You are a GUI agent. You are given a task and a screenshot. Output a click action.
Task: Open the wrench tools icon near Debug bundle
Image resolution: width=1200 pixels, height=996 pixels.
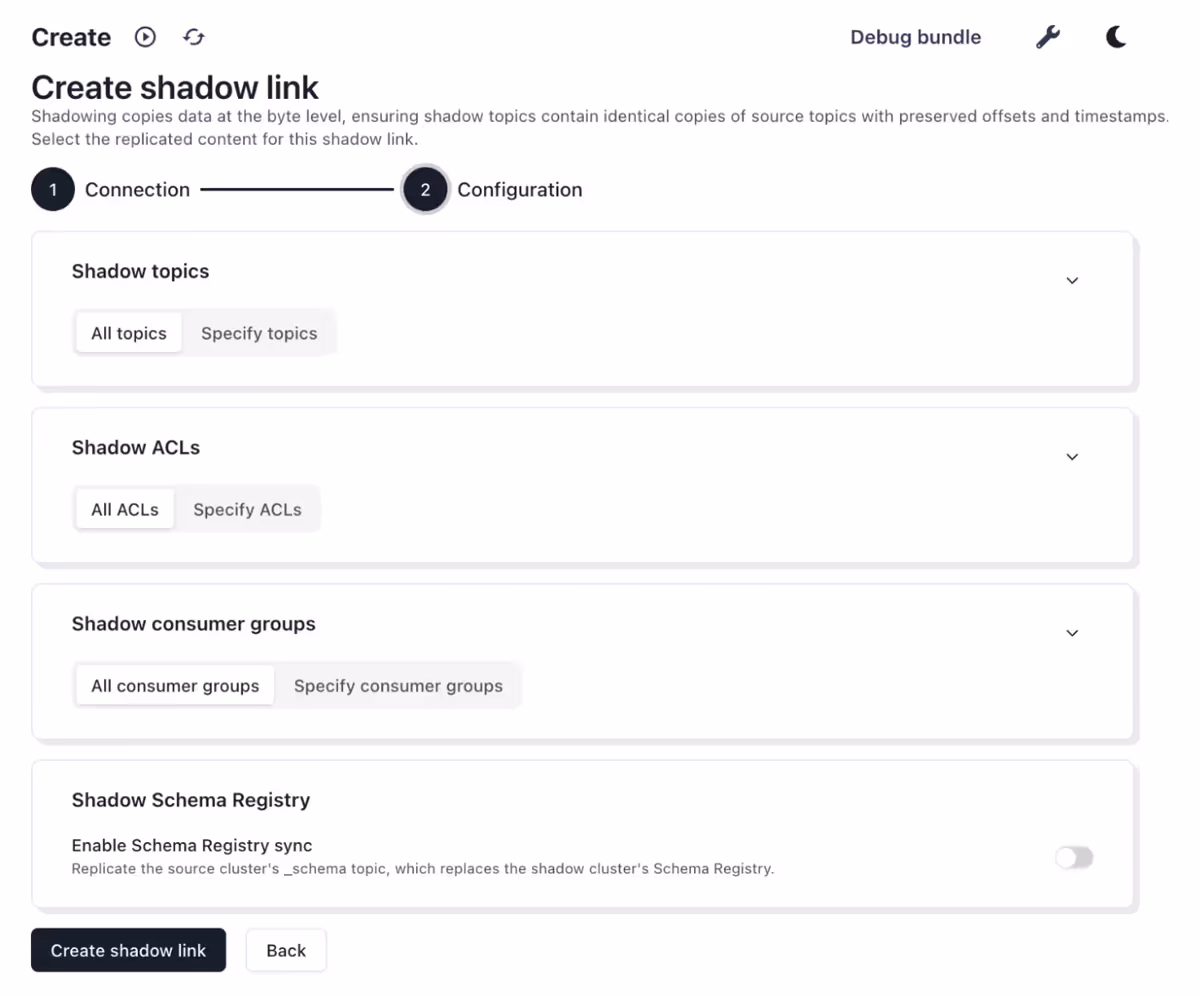click(x=1048, y=37)
